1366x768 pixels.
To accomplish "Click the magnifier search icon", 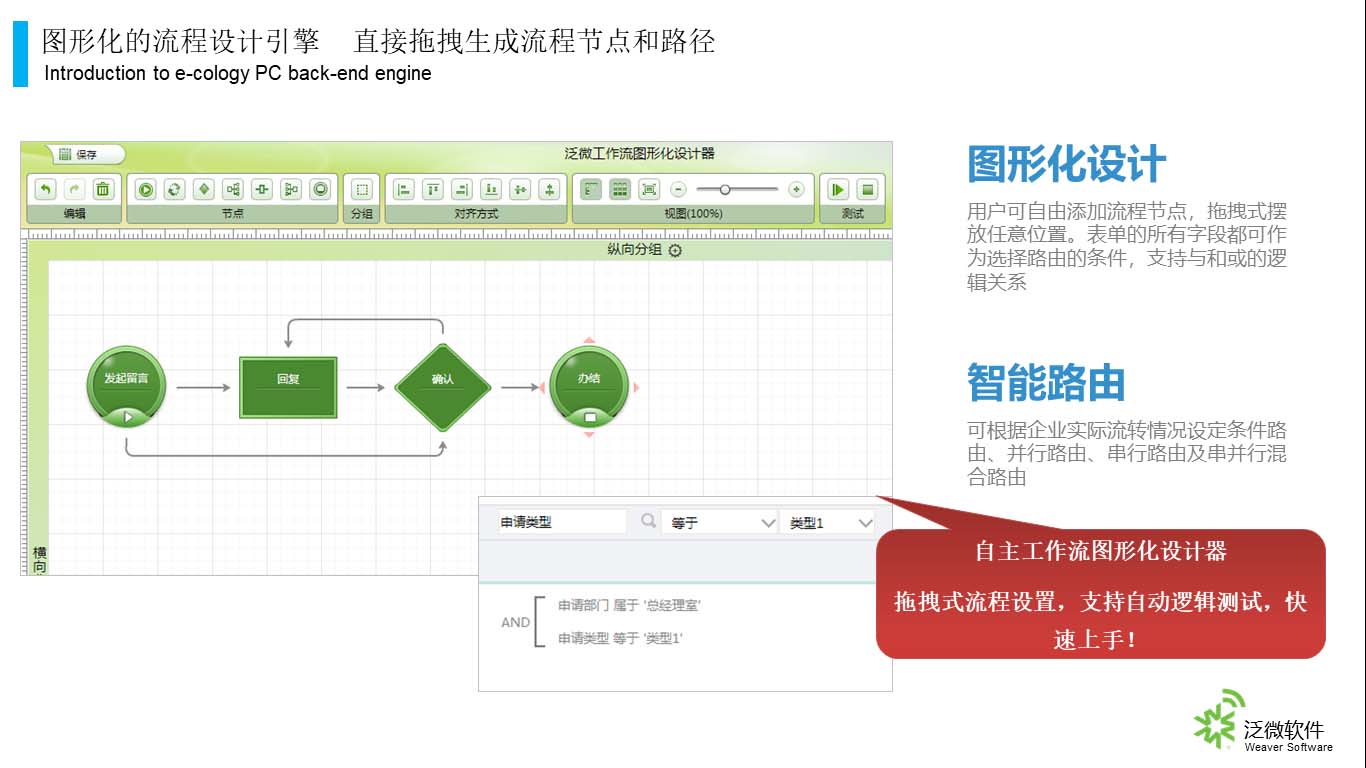I will (x=649, y=521).
